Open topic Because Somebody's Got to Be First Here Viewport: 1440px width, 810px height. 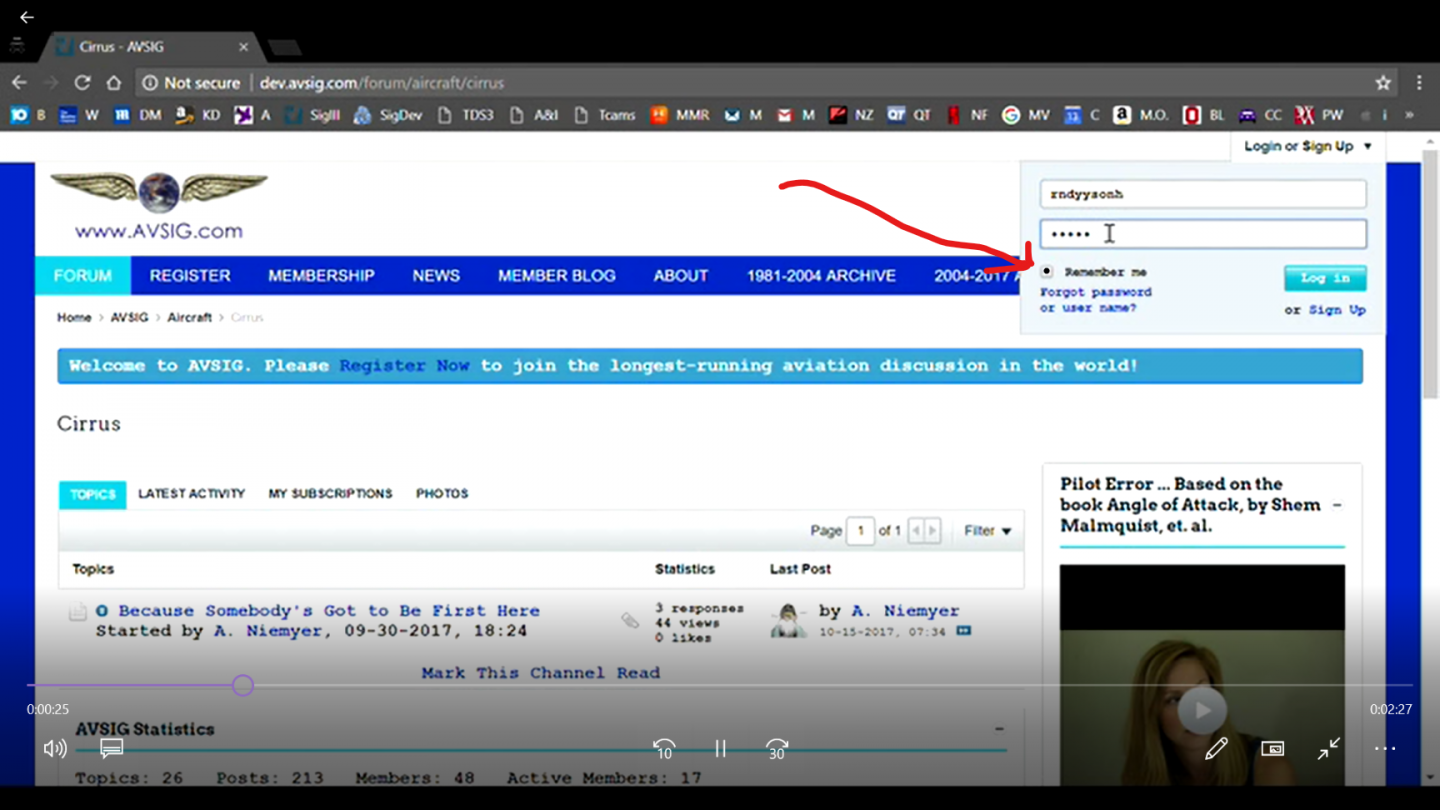point(329,611)
